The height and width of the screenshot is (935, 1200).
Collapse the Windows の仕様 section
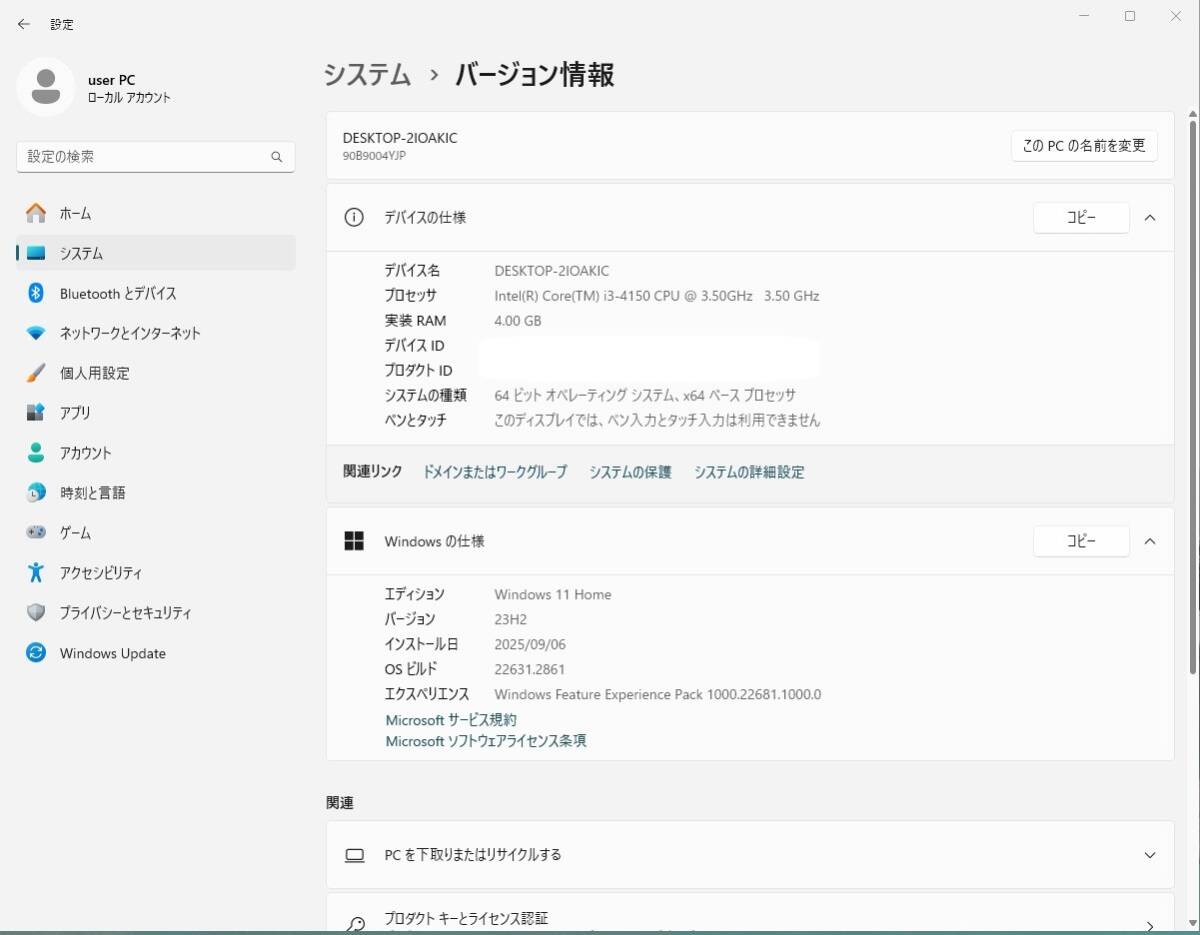[1150, 541]
